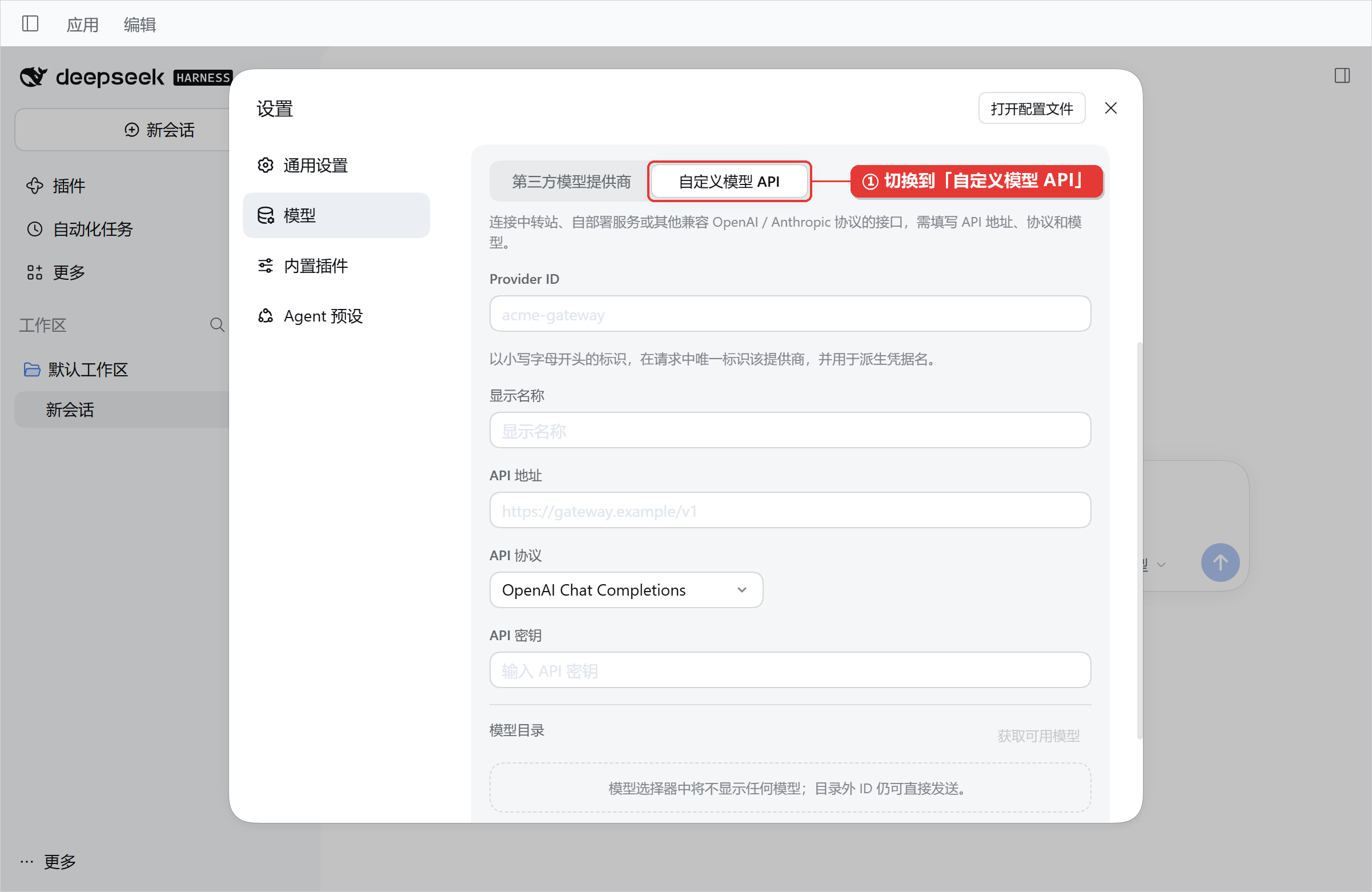Click the settings dialog scrollbar
This screenshot has width=1372, height=892.
pyautogui.click(x=1139, y=540)
